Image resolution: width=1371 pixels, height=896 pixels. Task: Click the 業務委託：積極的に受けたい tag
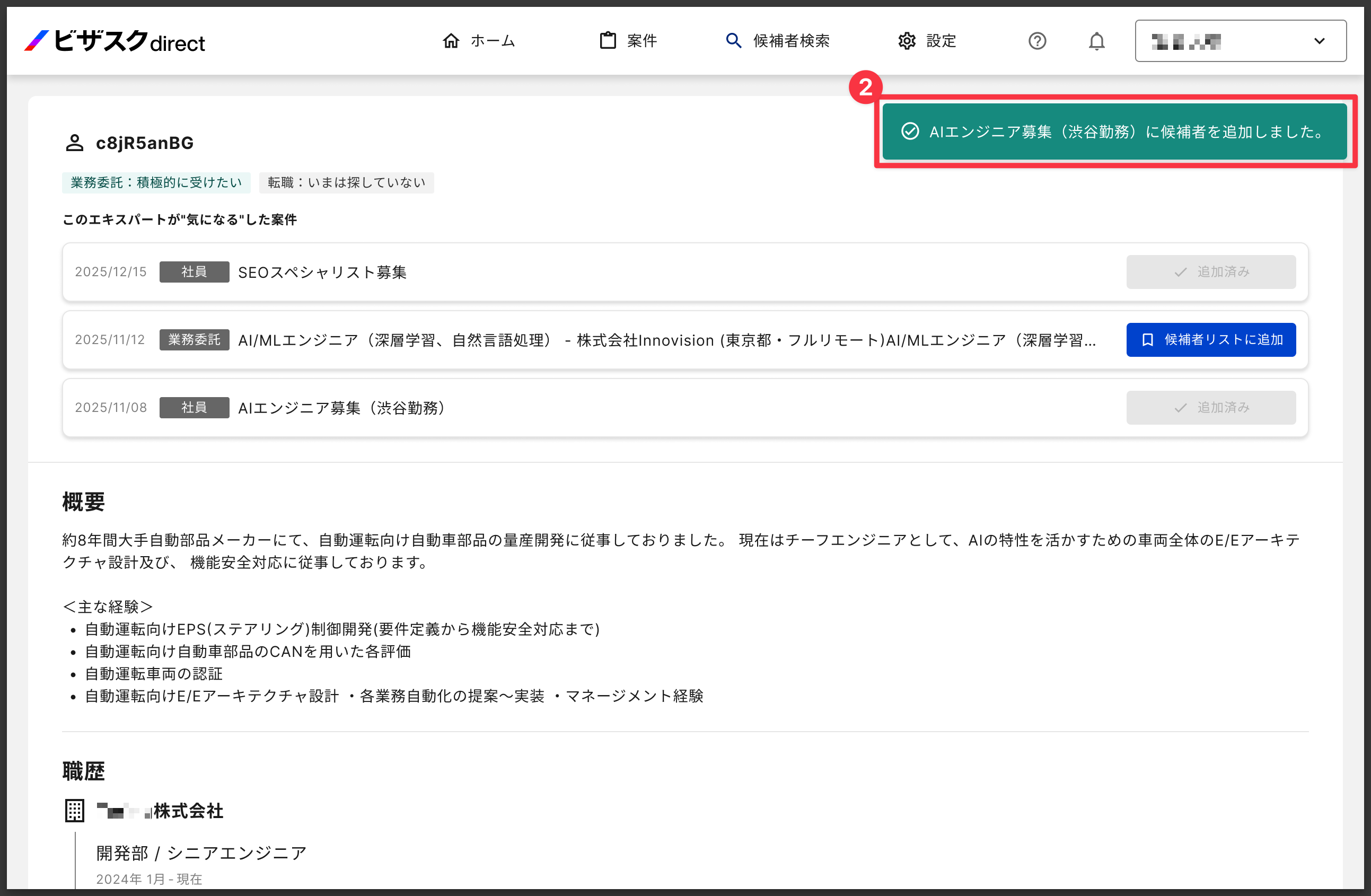tap(156, 183)
